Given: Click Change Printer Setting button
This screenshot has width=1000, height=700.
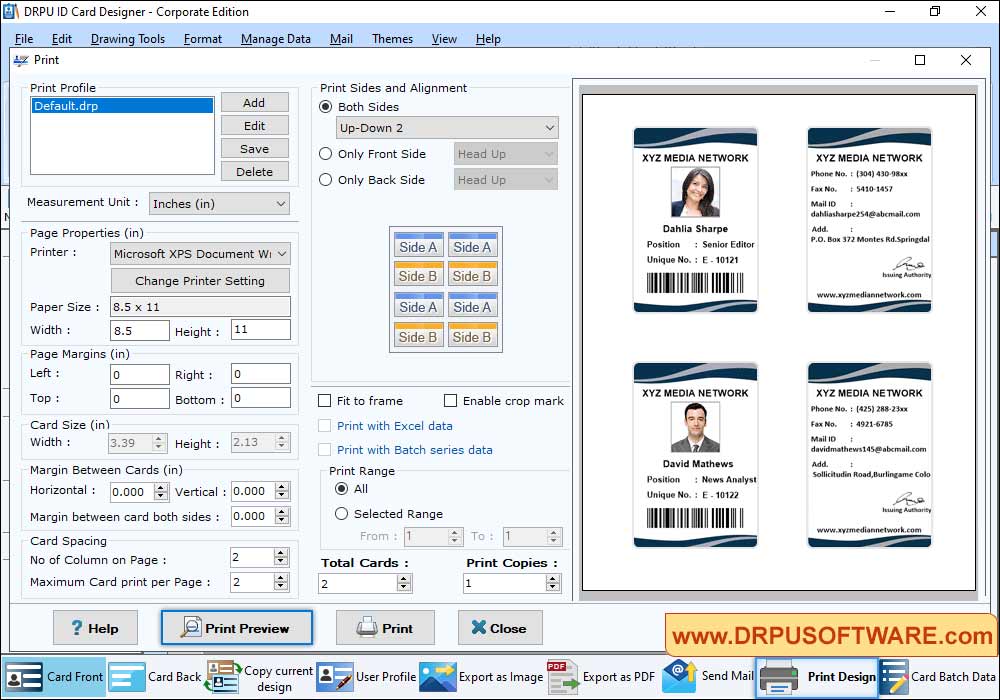Looking at the screenshot, I should [x=200, y=281].
